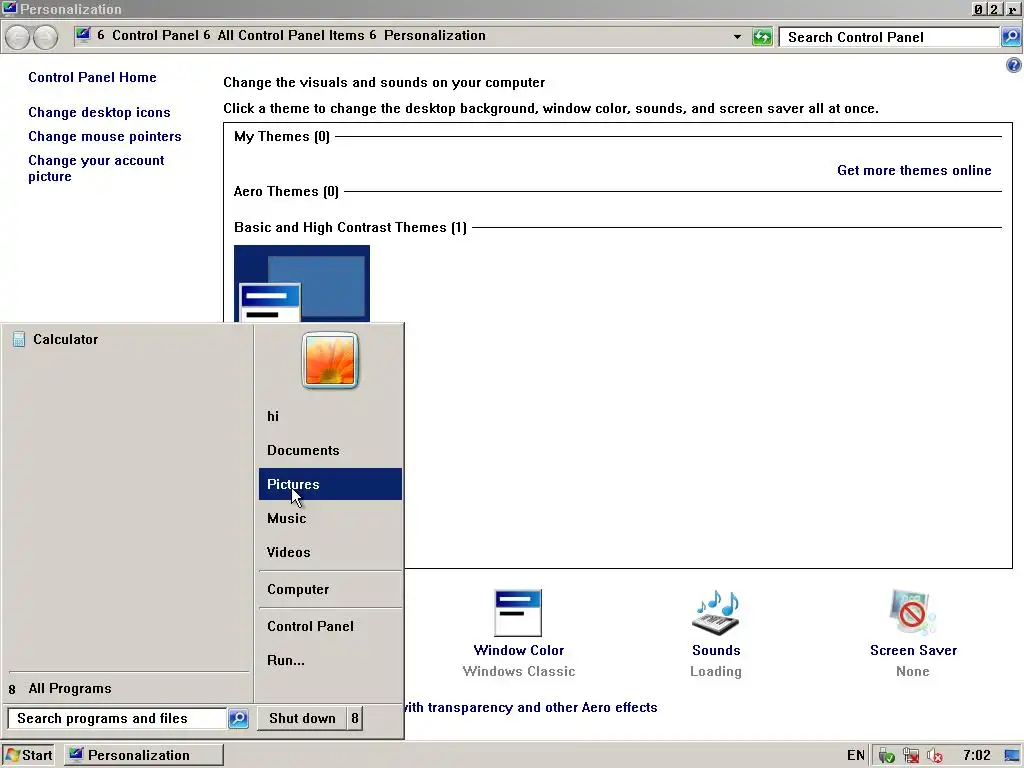Image resolution: width=1024 pixels, height=768 pixels.
Task: Click the search magnifier in the Start menu
Action: [238, 718]
